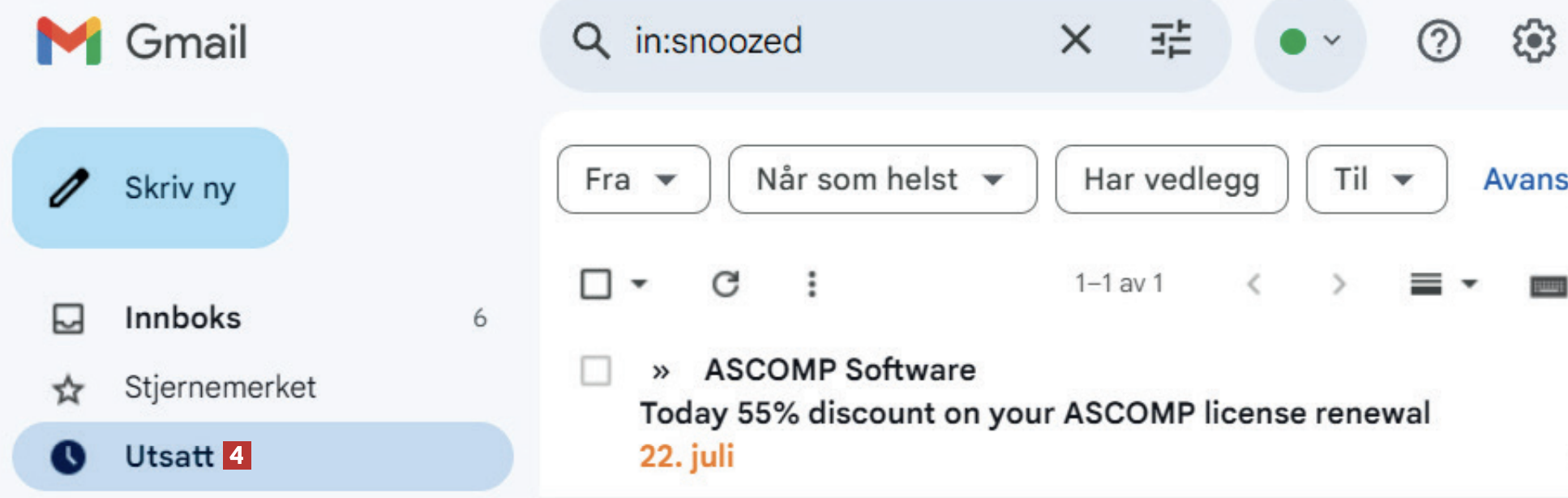Expand the Til recipient filter dropdown

click(1376, 179)
